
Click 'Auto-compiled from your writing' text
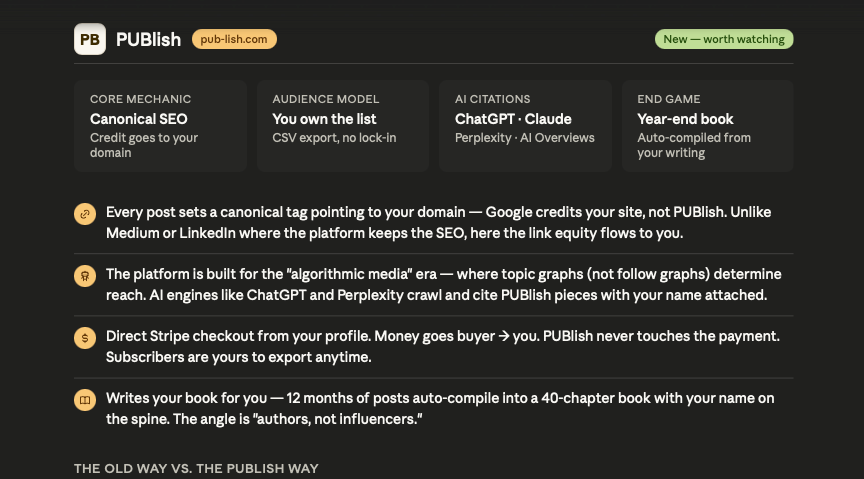[x=694, y=146]
